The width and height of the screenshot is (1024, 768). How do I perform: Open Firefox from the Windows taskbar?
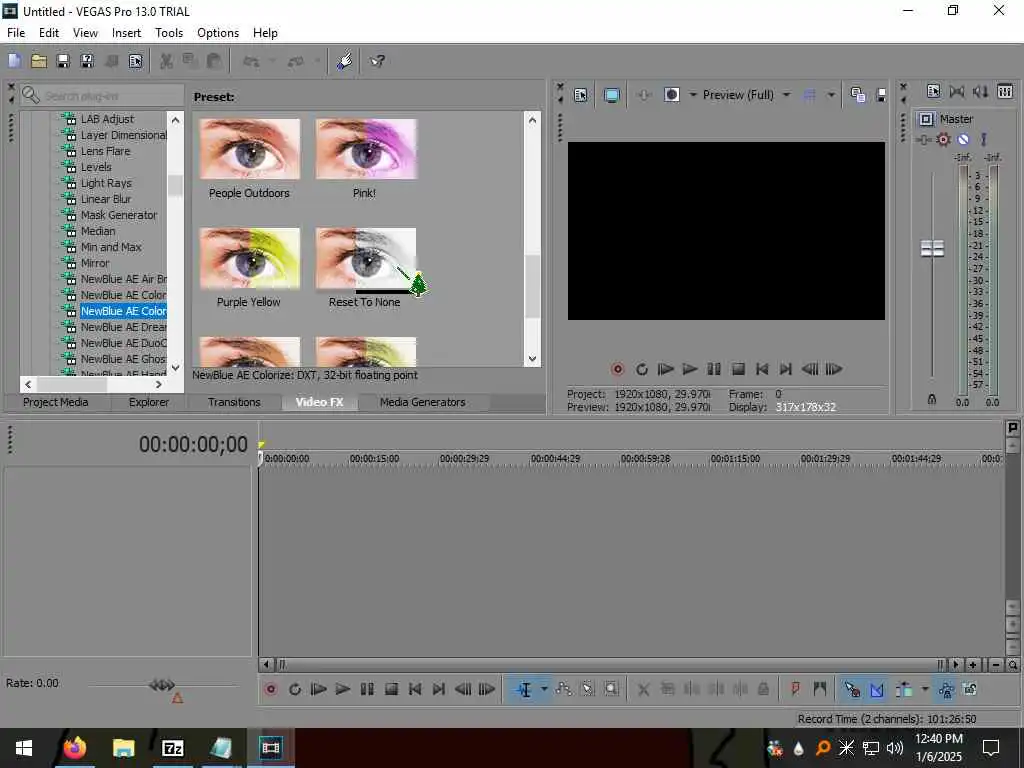74,748
